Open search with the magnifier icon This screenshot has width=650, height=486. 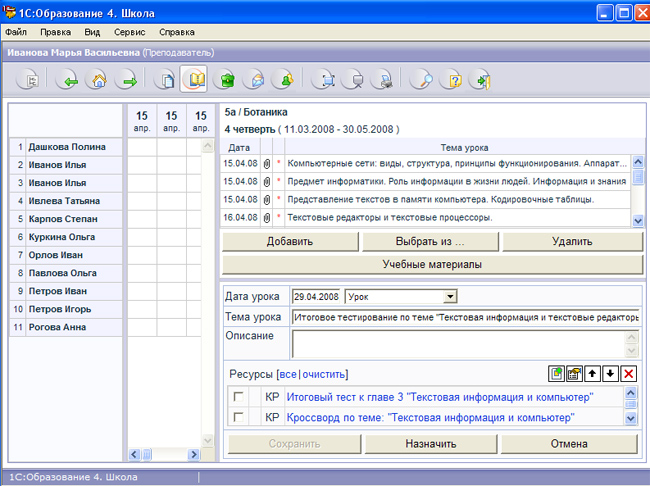(x=423, y=80)
